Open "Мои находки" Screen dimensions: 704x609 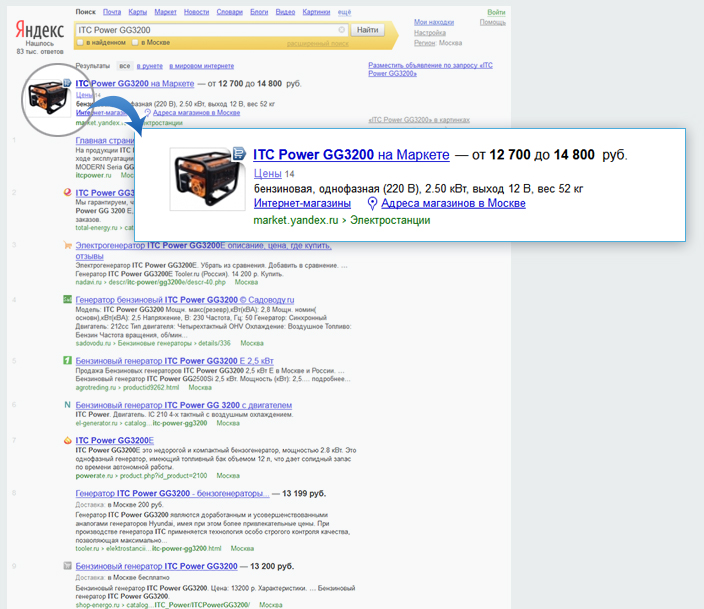tap(434, 22)
